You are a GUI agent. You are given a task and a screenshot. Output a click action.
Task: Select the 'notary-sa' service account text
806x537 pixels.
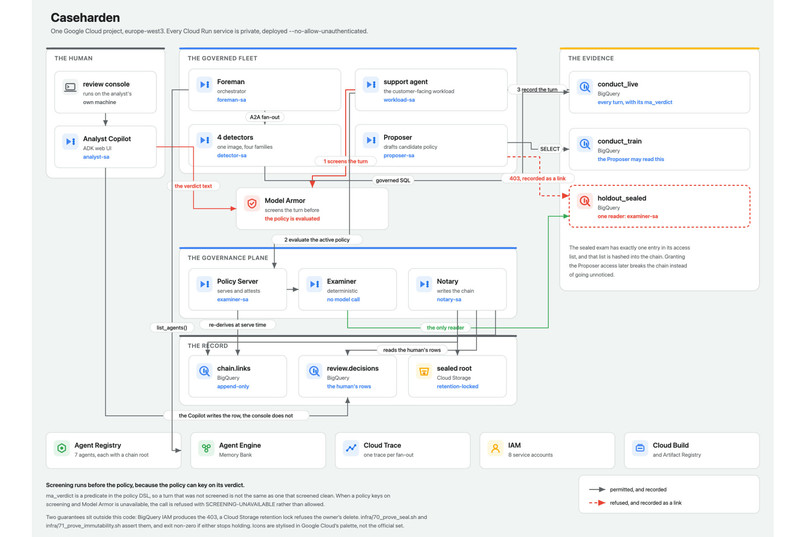click(449, 299)
